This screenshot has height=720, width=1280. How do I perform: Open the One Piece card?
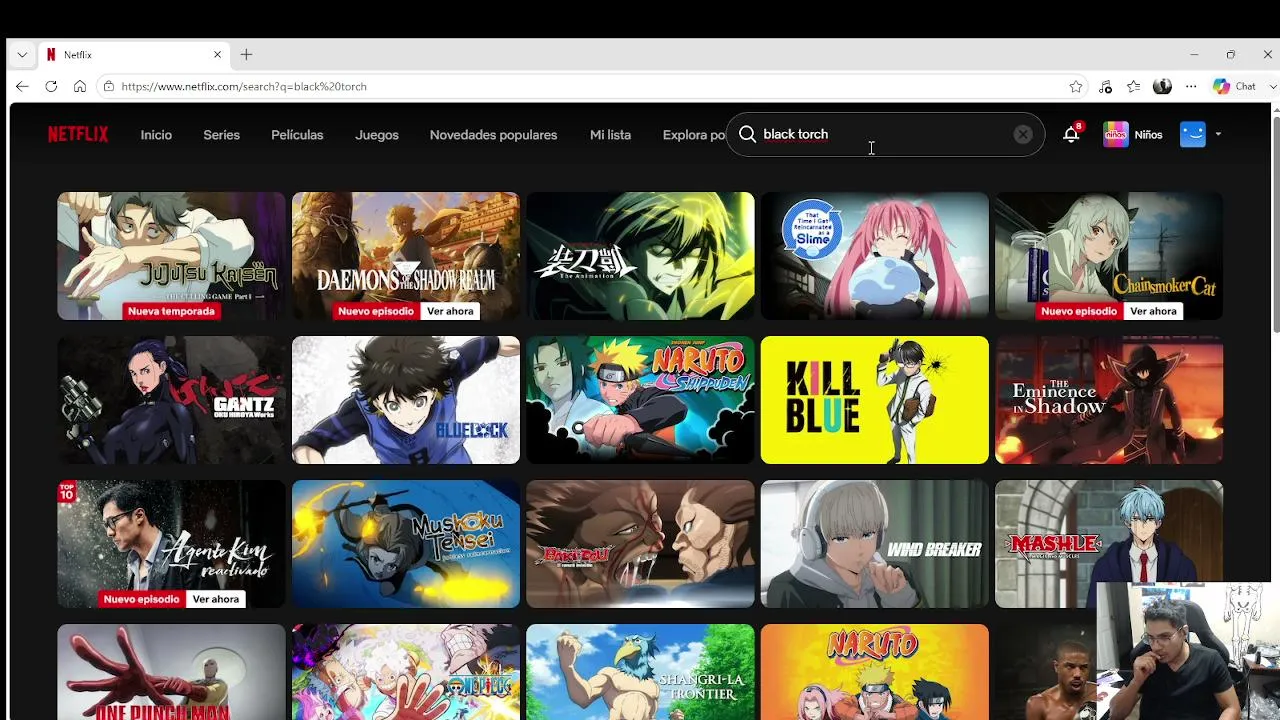pos(405,672)
